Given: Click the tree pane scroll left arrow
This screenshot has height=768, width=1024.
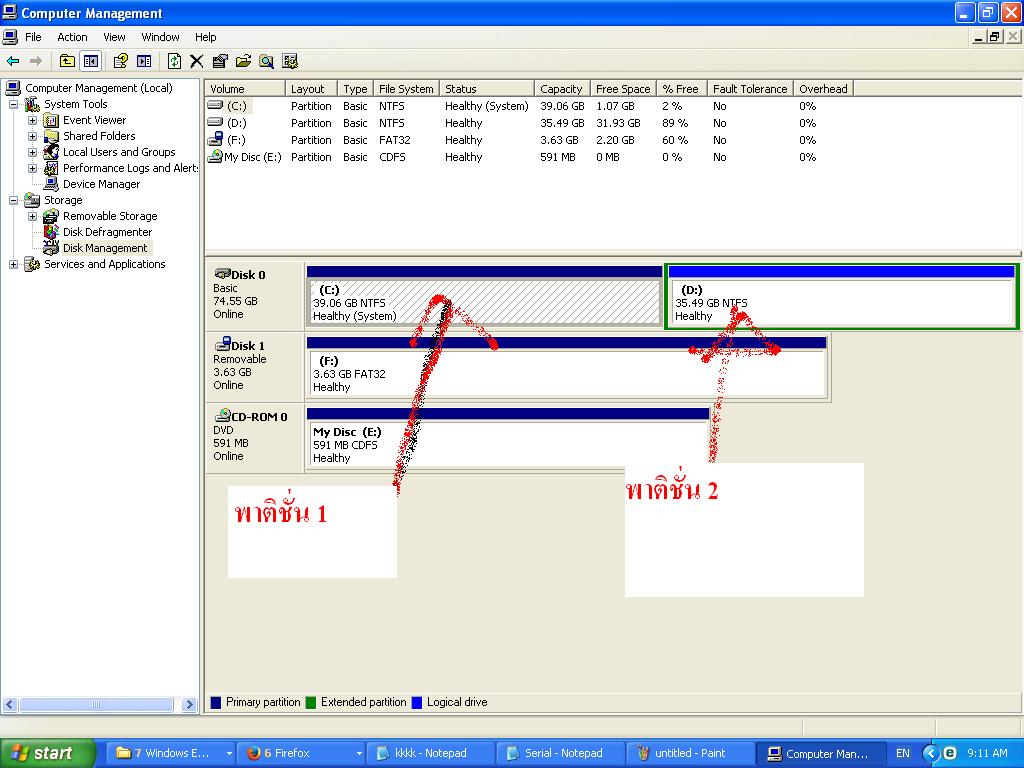Looking at the screenshot, I should (10, 705).
